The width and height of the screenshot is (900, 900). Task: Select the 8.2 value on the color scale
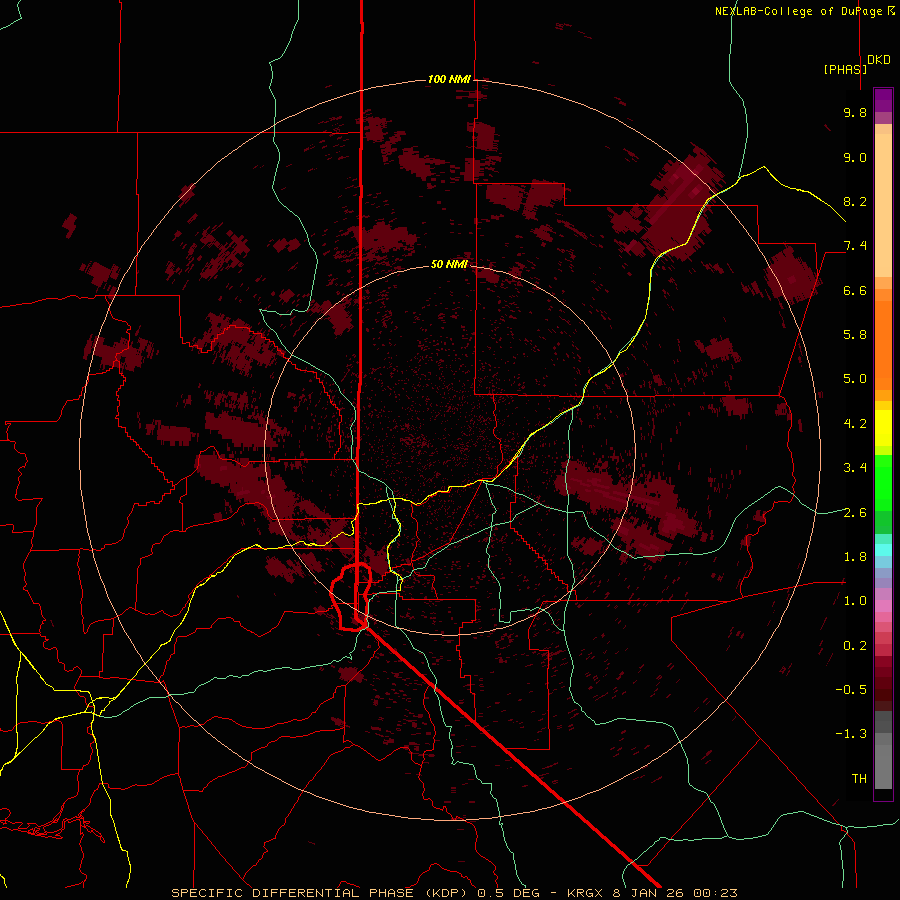(855, 201)
